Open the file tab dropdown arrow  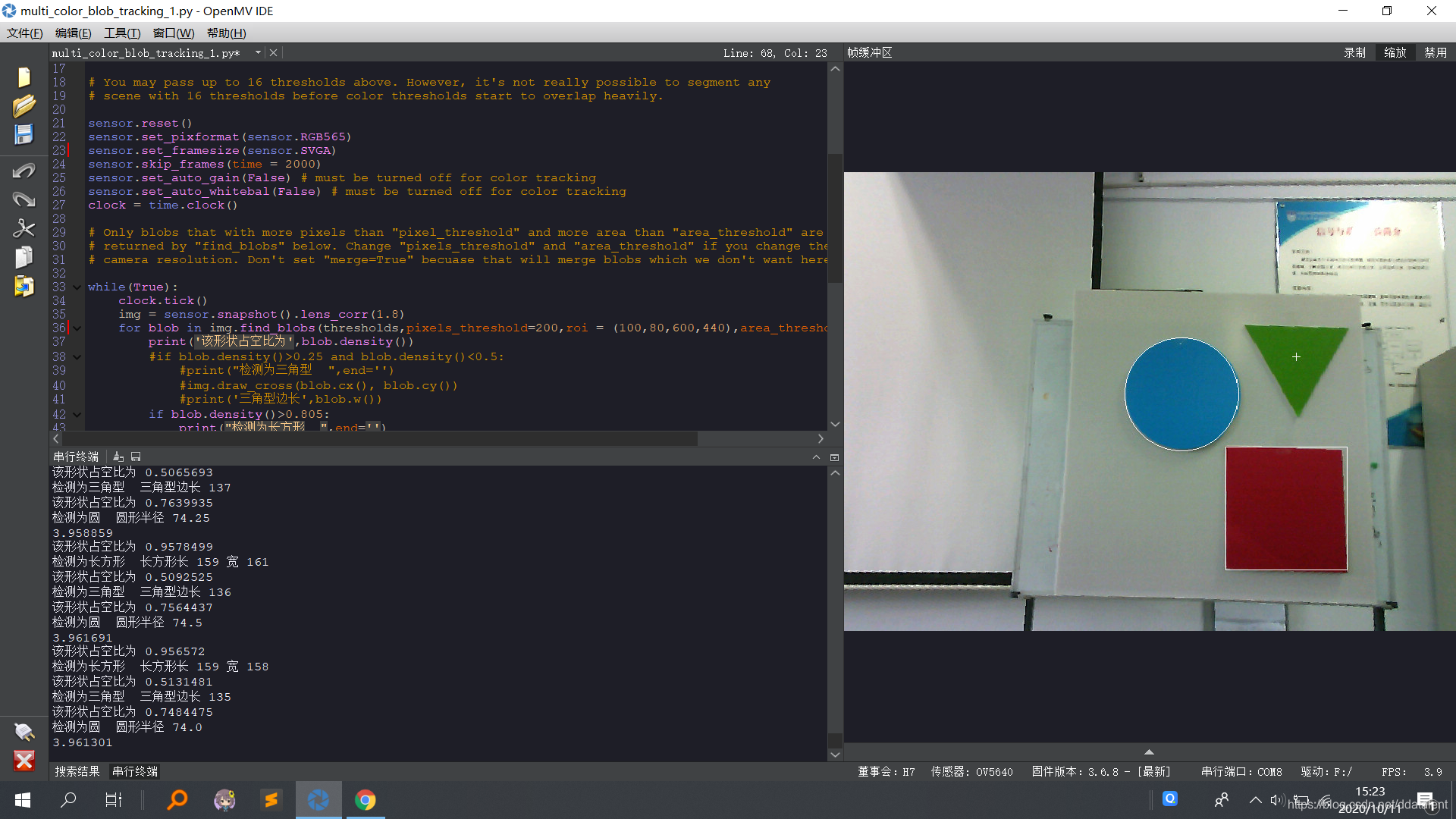pos(258,52)
